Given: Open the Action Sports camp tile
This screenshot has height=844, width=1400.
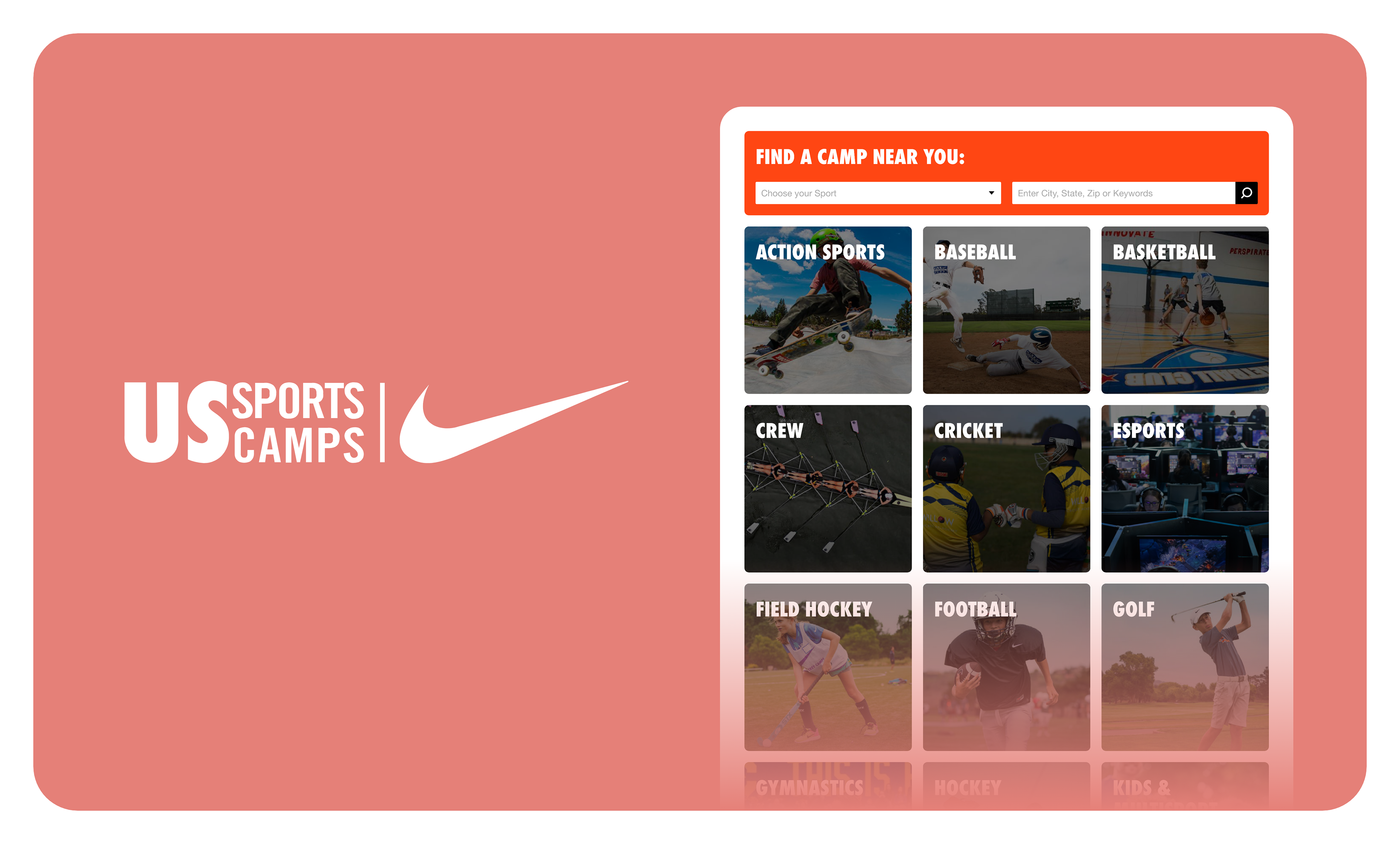Looking at the screenshot, I should (x=828, y=310).
